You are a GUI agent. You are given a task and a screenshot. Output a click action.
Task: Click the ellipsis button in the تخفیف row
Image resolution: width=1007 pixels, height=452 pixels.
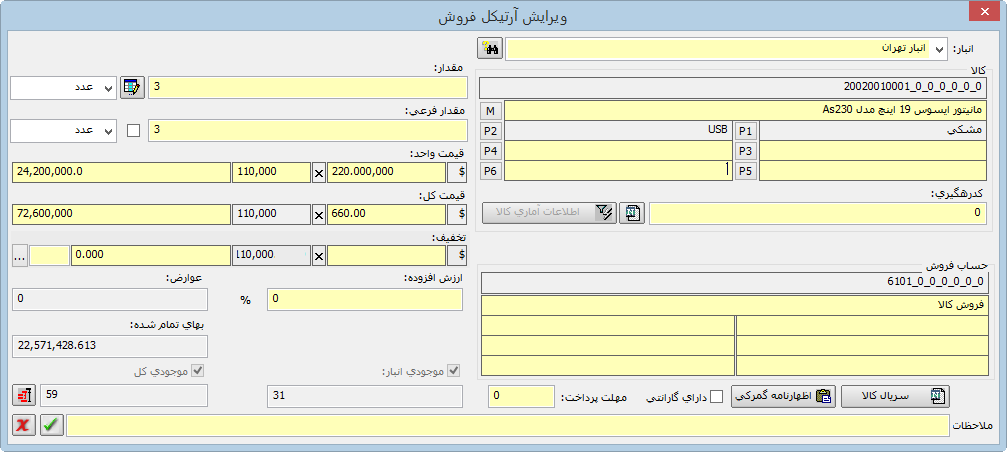tap(19, 256)
